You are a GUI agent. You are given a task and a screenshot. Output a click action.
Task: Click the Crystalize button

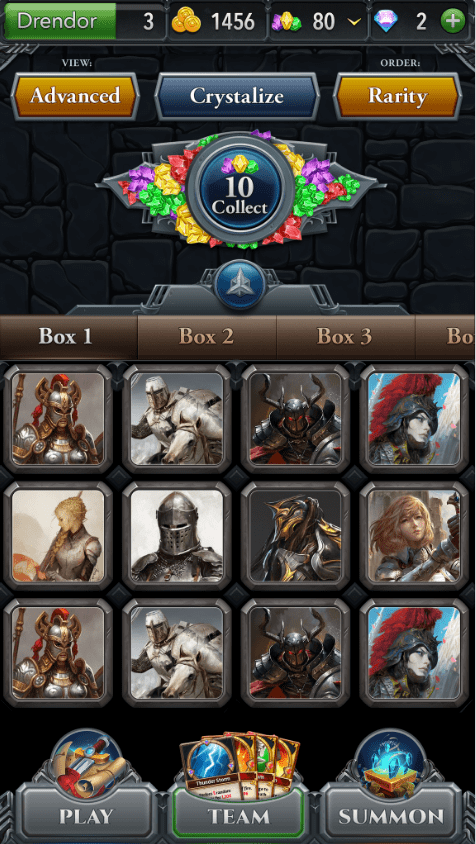[237, 96]
